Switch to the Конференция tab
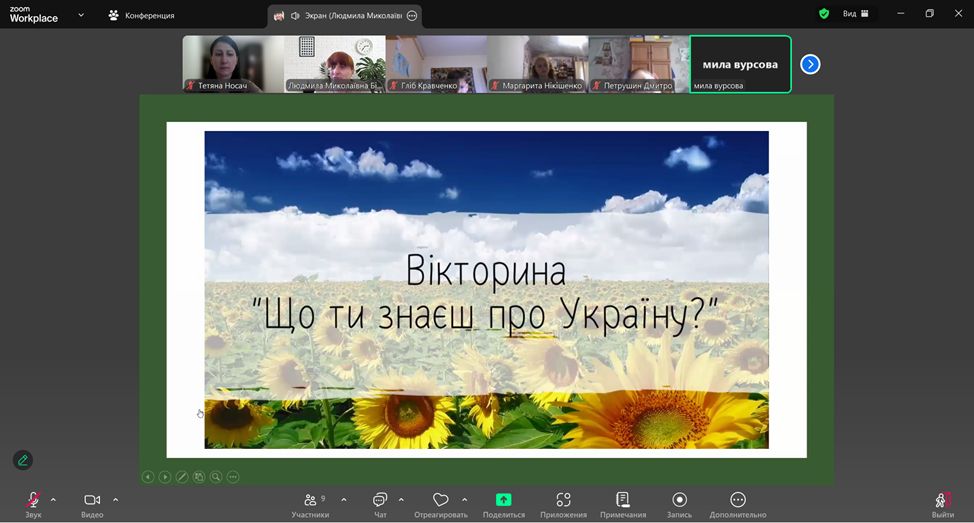This screenshot has height=523, width=974. 141,16
